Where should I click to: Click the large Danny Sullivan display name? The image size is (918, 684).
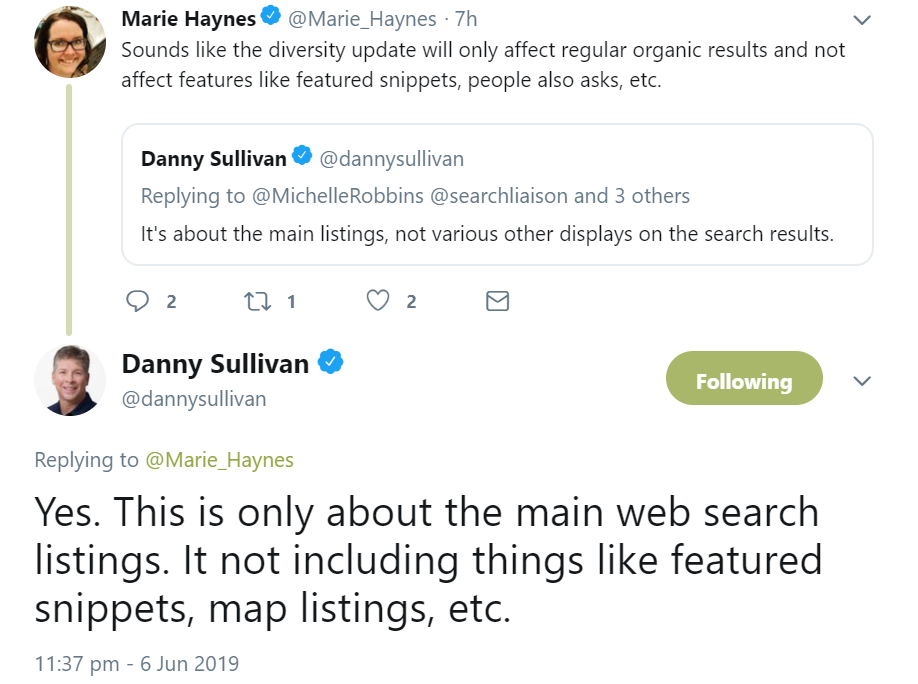215,364
